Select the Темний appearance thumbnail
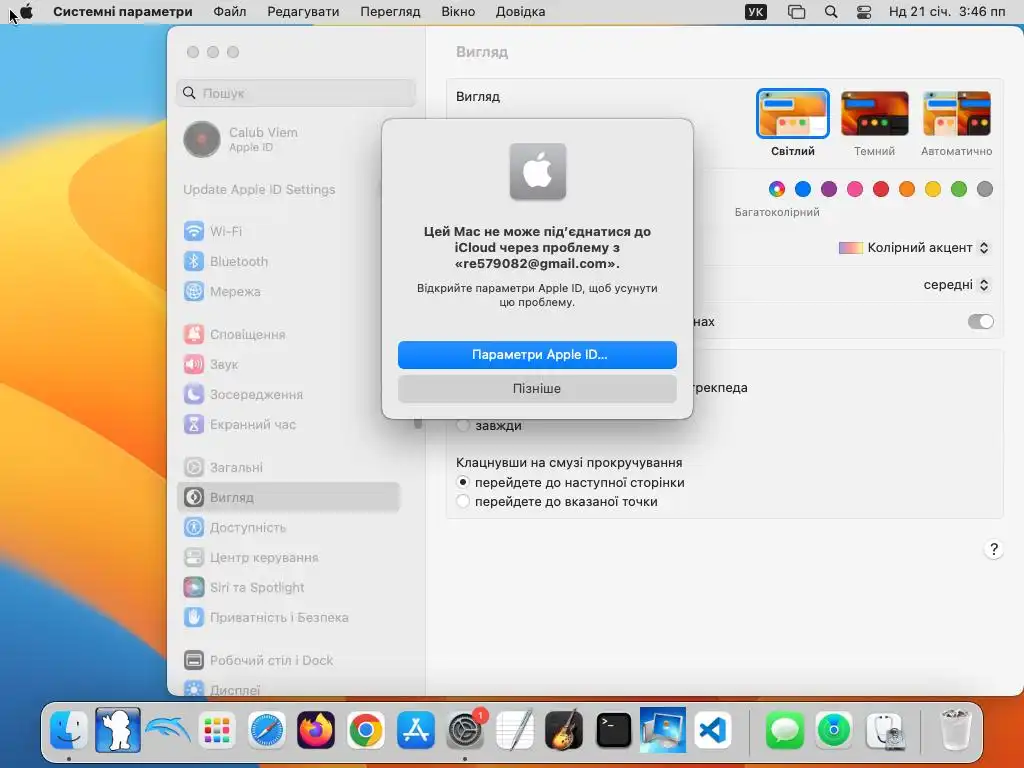Image resolution: width=1024 pixels, height=768 pixels. tap(874, 114)
